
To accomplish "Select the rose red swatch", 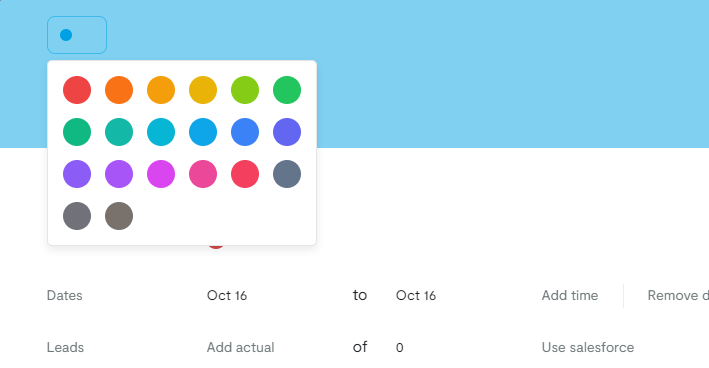I will point(245,174).
